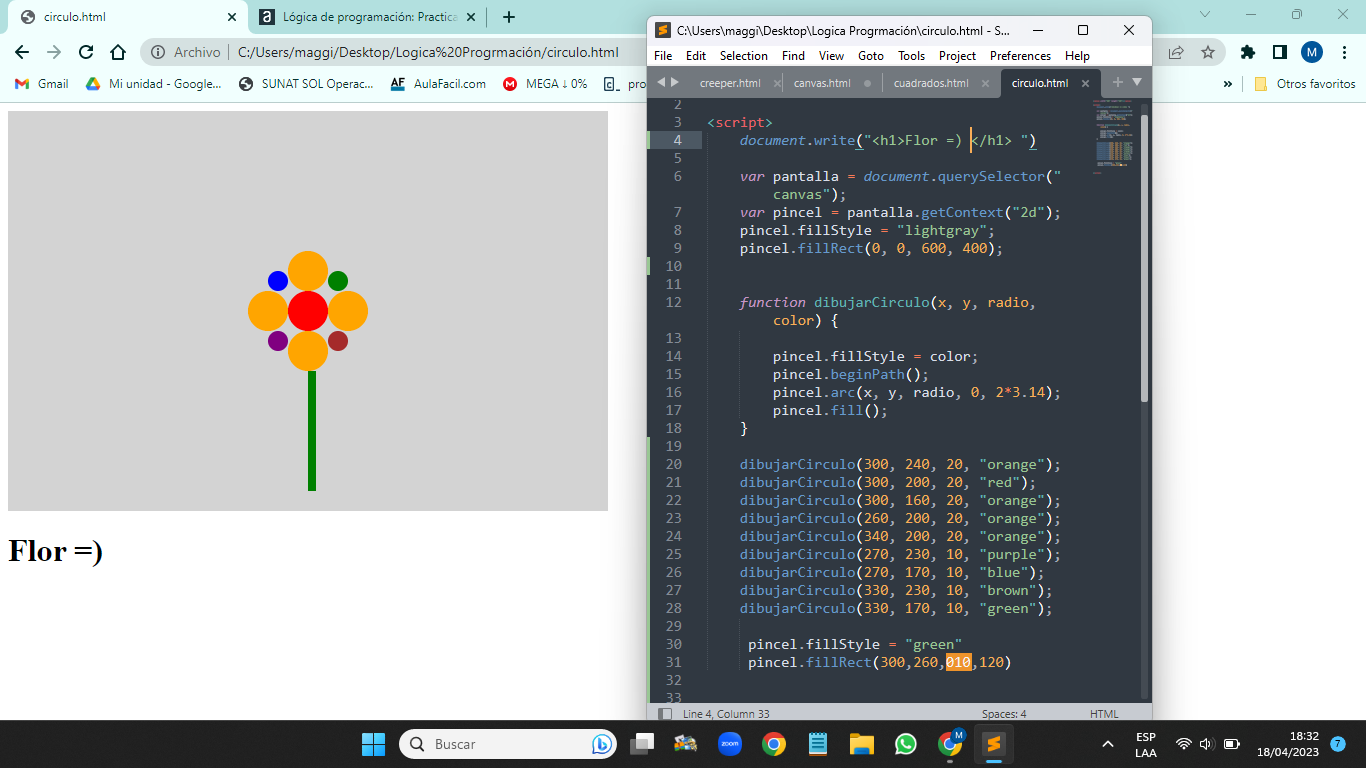Open Task View on the taskbar
Image resolution: width=1366 pixels, height=768 pixels.
click(x=641, y=744)
